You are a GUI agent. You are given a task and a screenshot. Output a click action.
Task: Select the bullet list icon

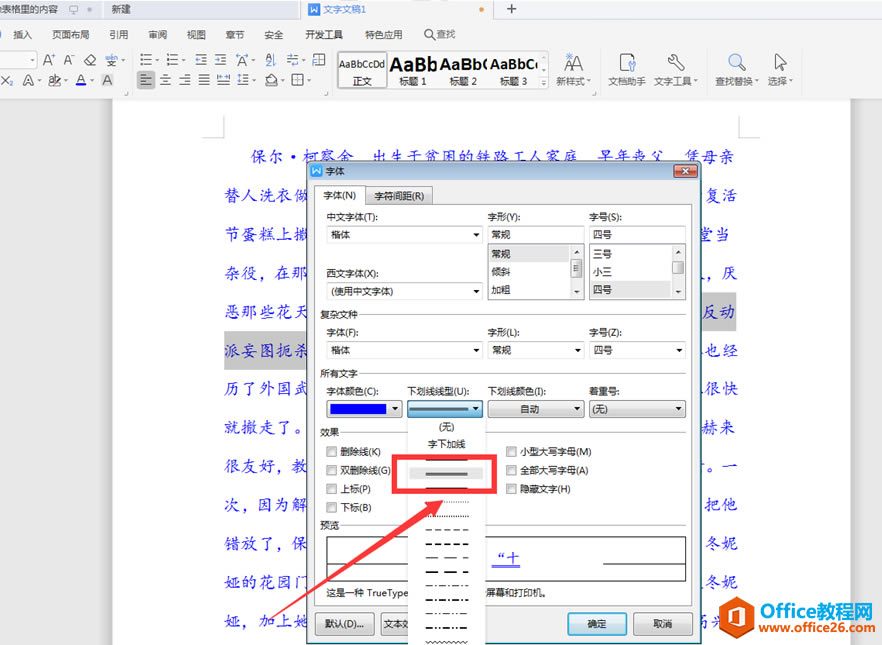(146, 60)
